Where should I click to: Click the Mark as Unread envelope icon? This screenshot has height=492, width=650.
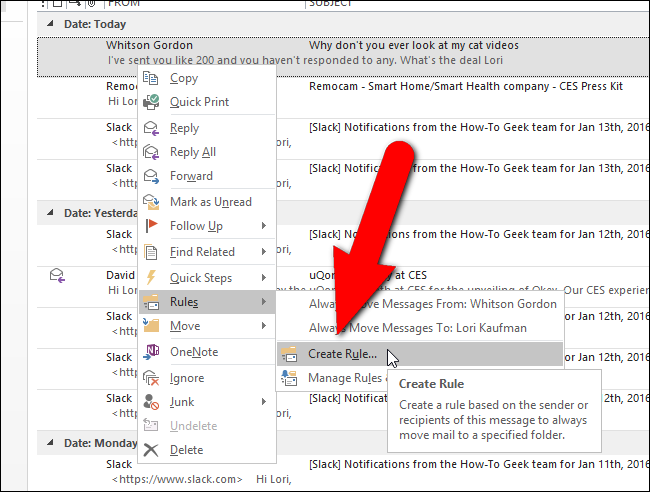tap(151, 202)
